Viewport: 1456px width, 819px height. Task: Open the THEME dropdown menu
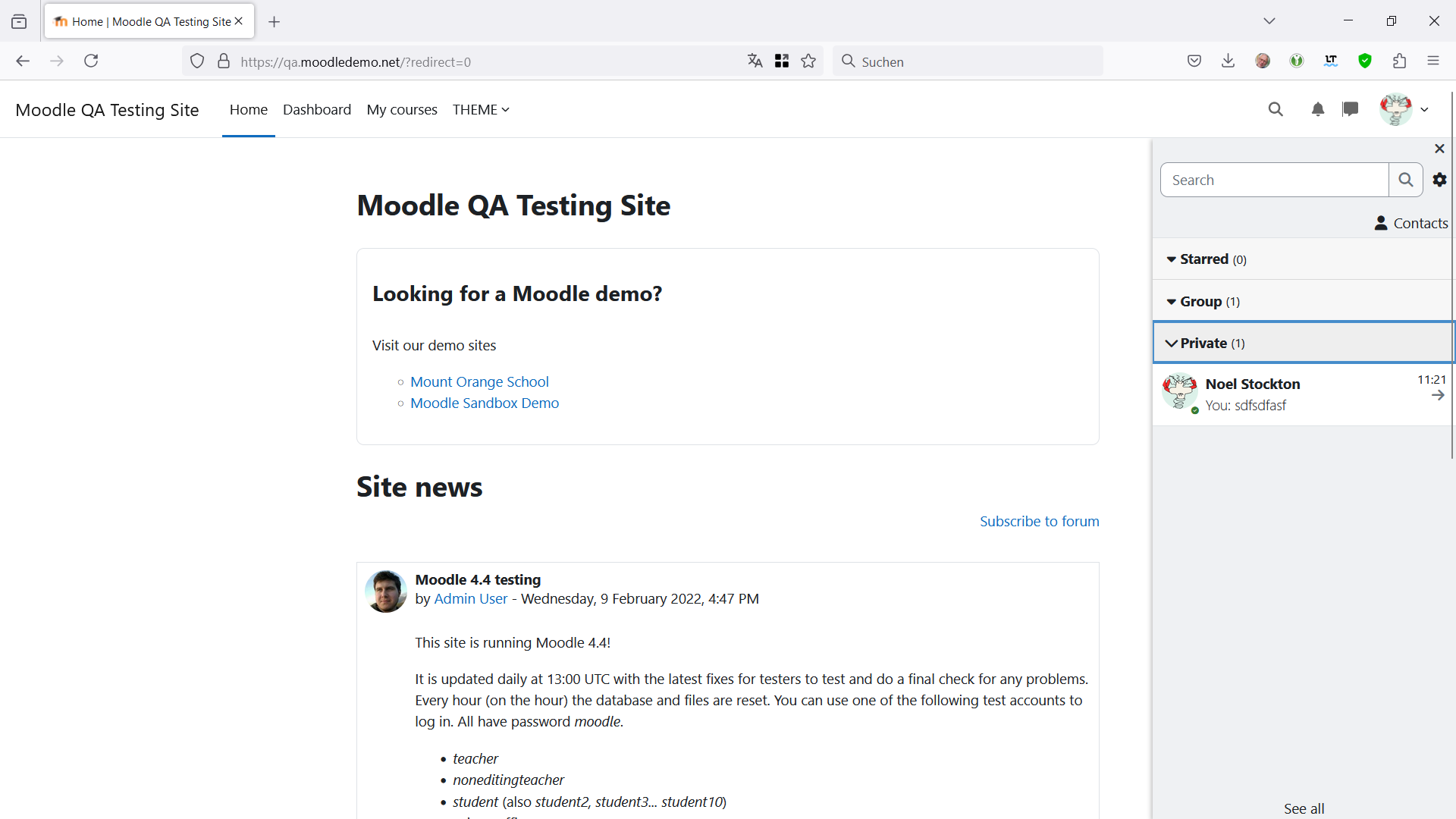(481, 109)
